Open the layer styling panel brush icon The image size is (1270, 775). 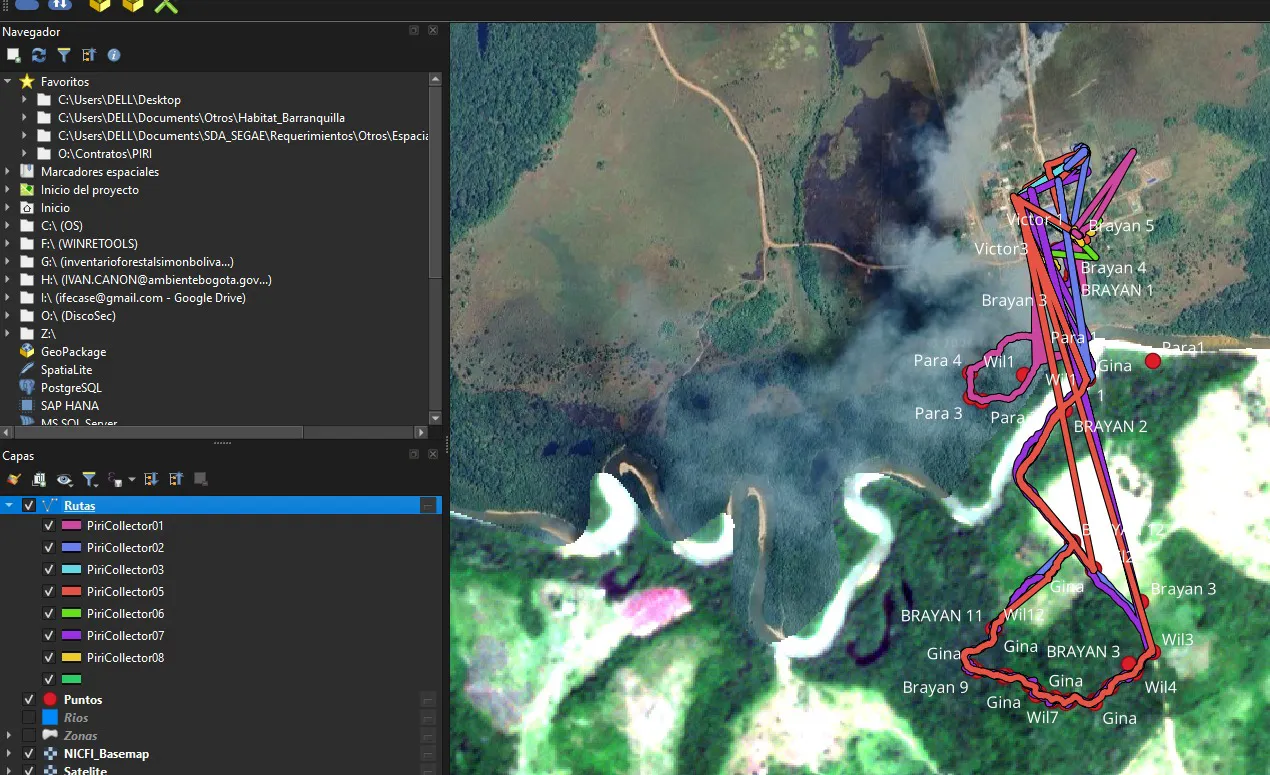click(x=13, y=480)
